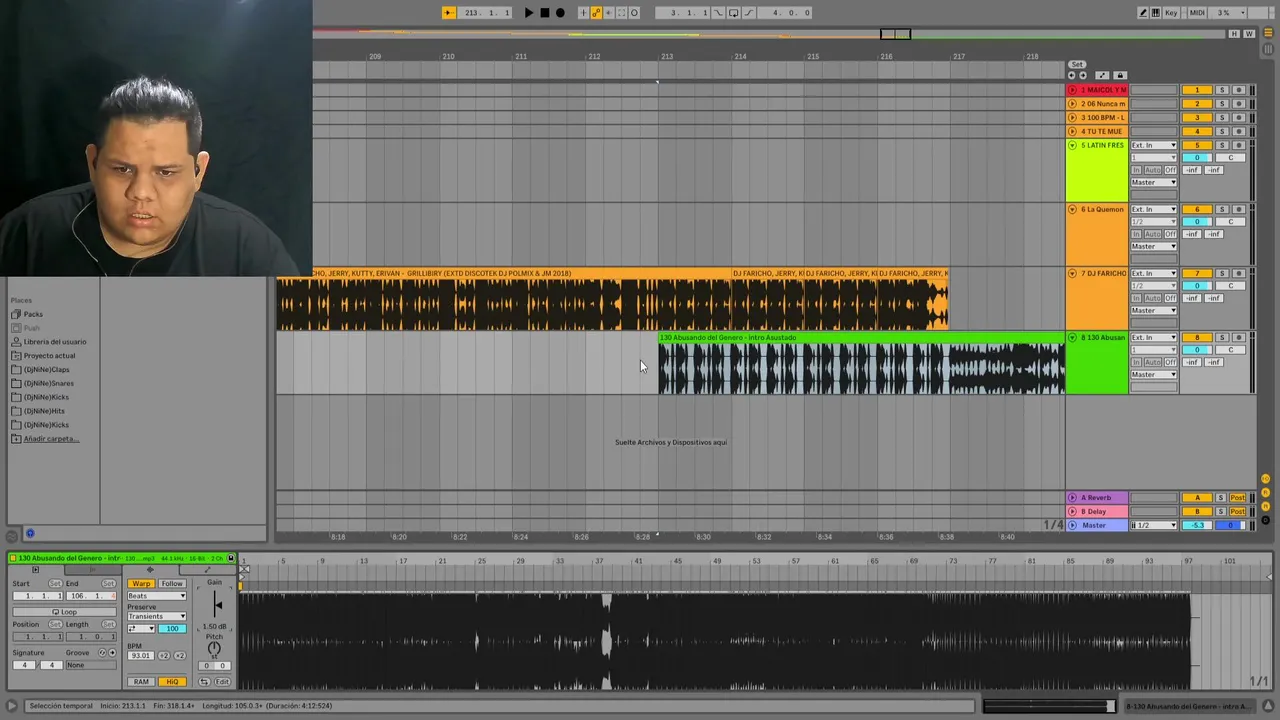Open (DjNiNe)Claps folder in browser
This screenshot has height=720, width=1280.
[46, 370]
